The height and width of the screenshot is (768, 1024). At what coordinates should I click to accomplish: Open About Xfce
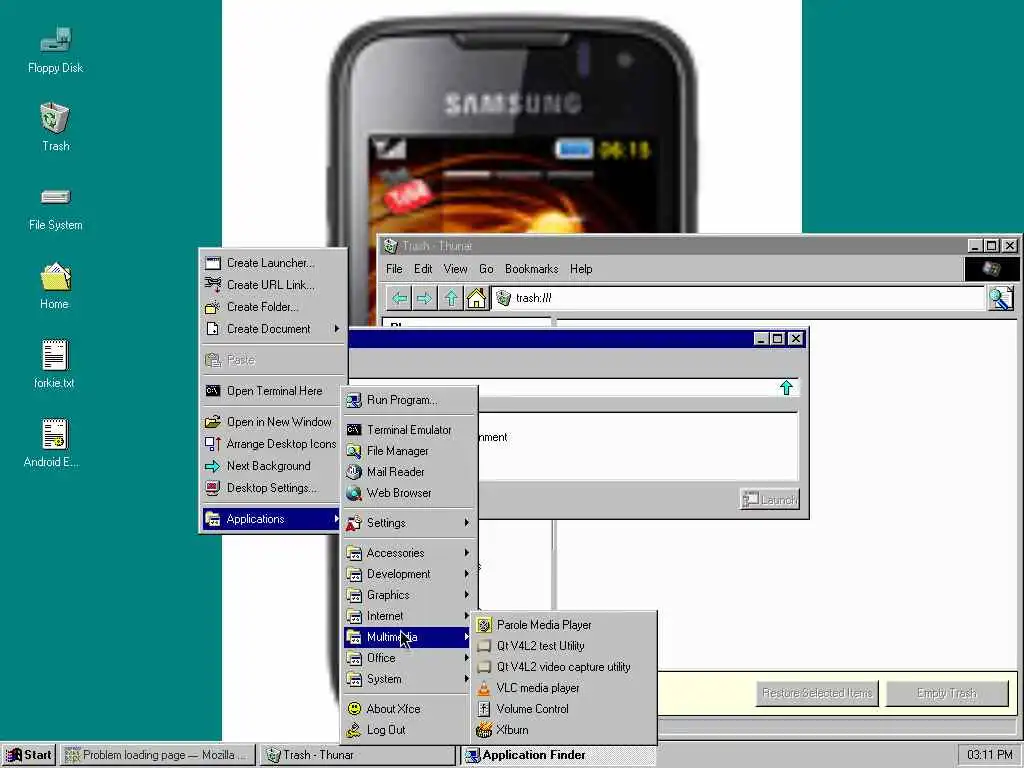tap(409, 709)
